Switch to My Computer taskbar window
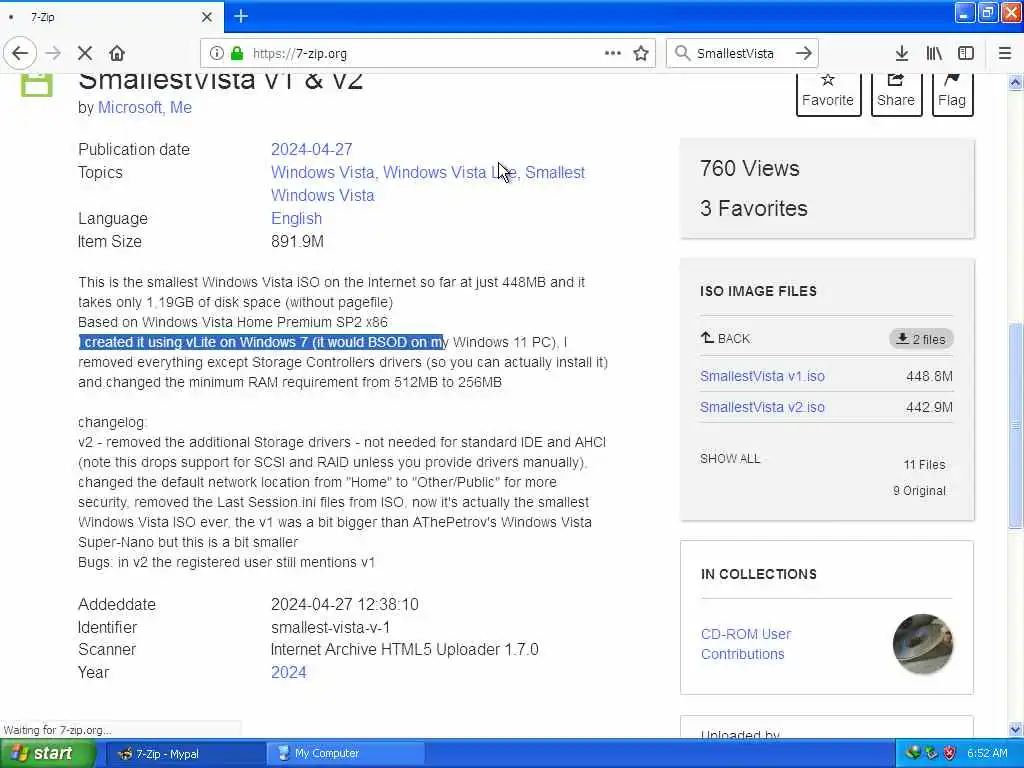1024x768 pixels. click(346, 754)
